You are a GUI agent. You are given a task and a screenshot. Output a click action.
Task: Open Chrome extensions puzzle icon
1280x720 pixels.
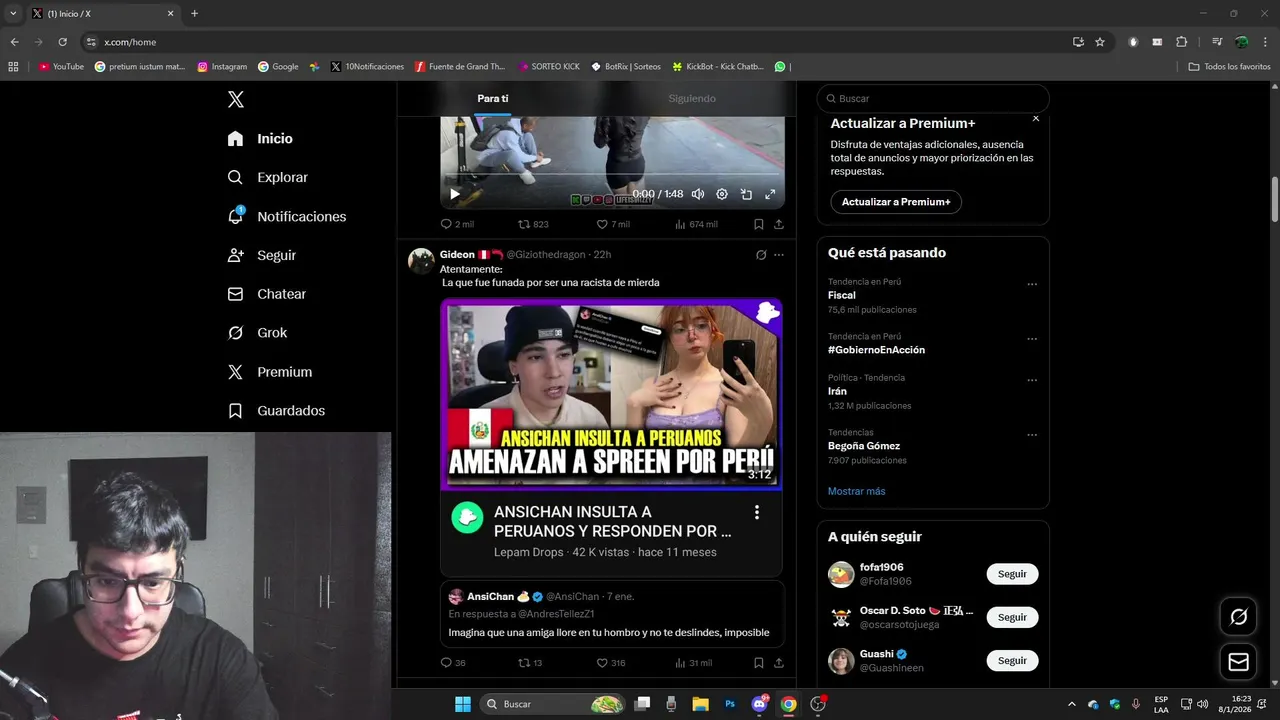pyautogui.click(x=1182, y=42)
